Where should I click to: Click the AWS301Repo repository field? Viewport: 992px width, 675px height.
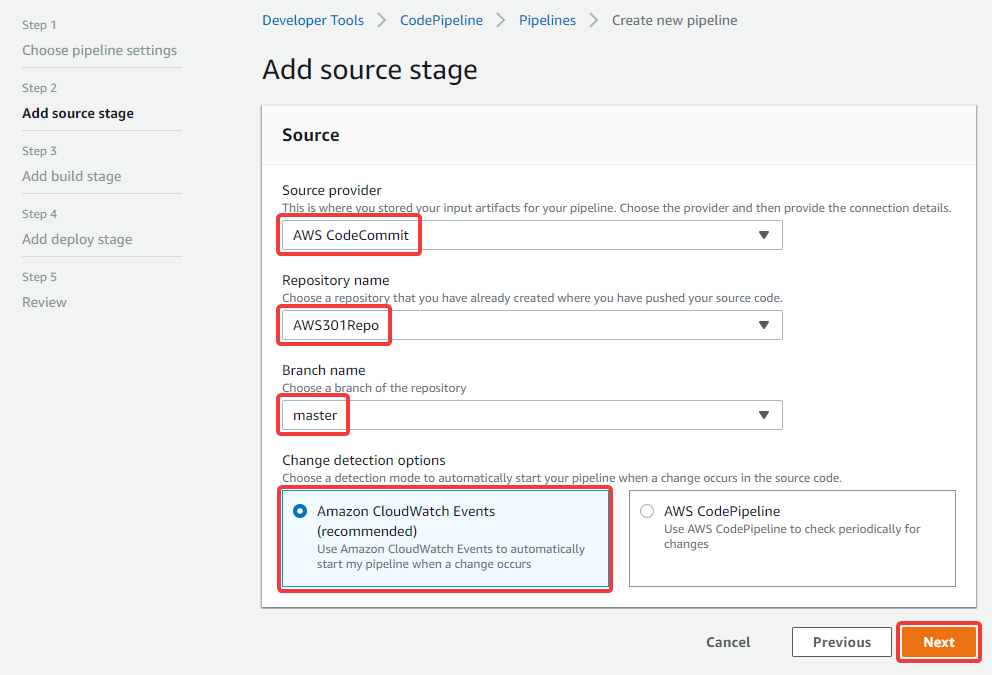[x=532, y=325]
